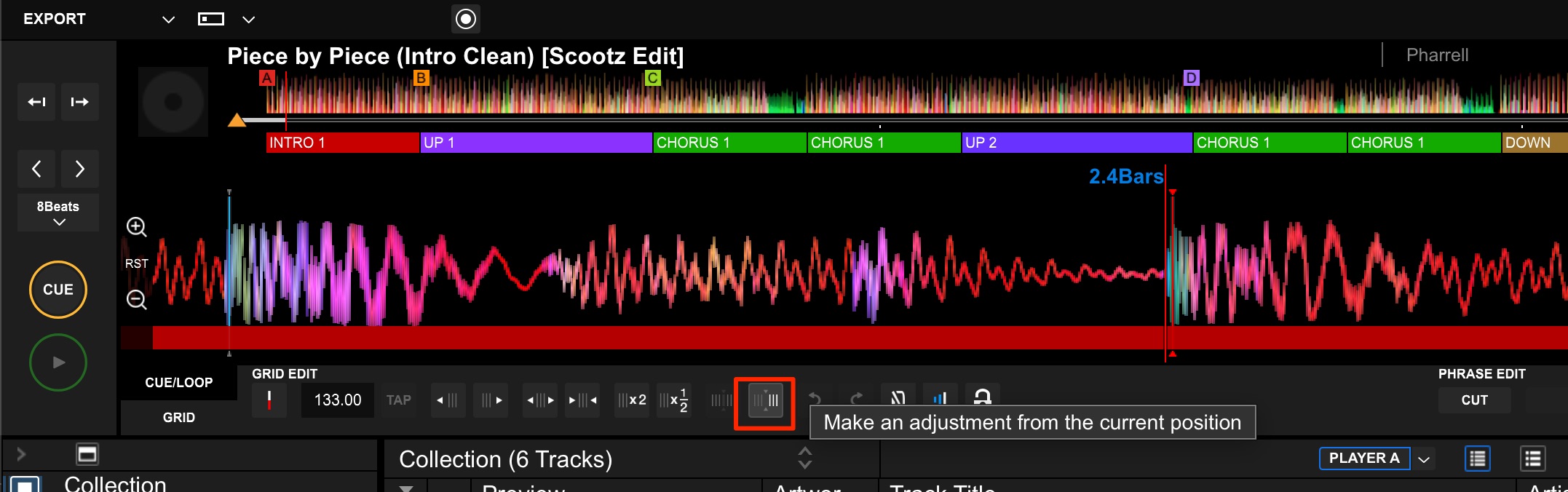
Task: Jump to previous cue with left-bar arrow
Action: pos(37,102)
